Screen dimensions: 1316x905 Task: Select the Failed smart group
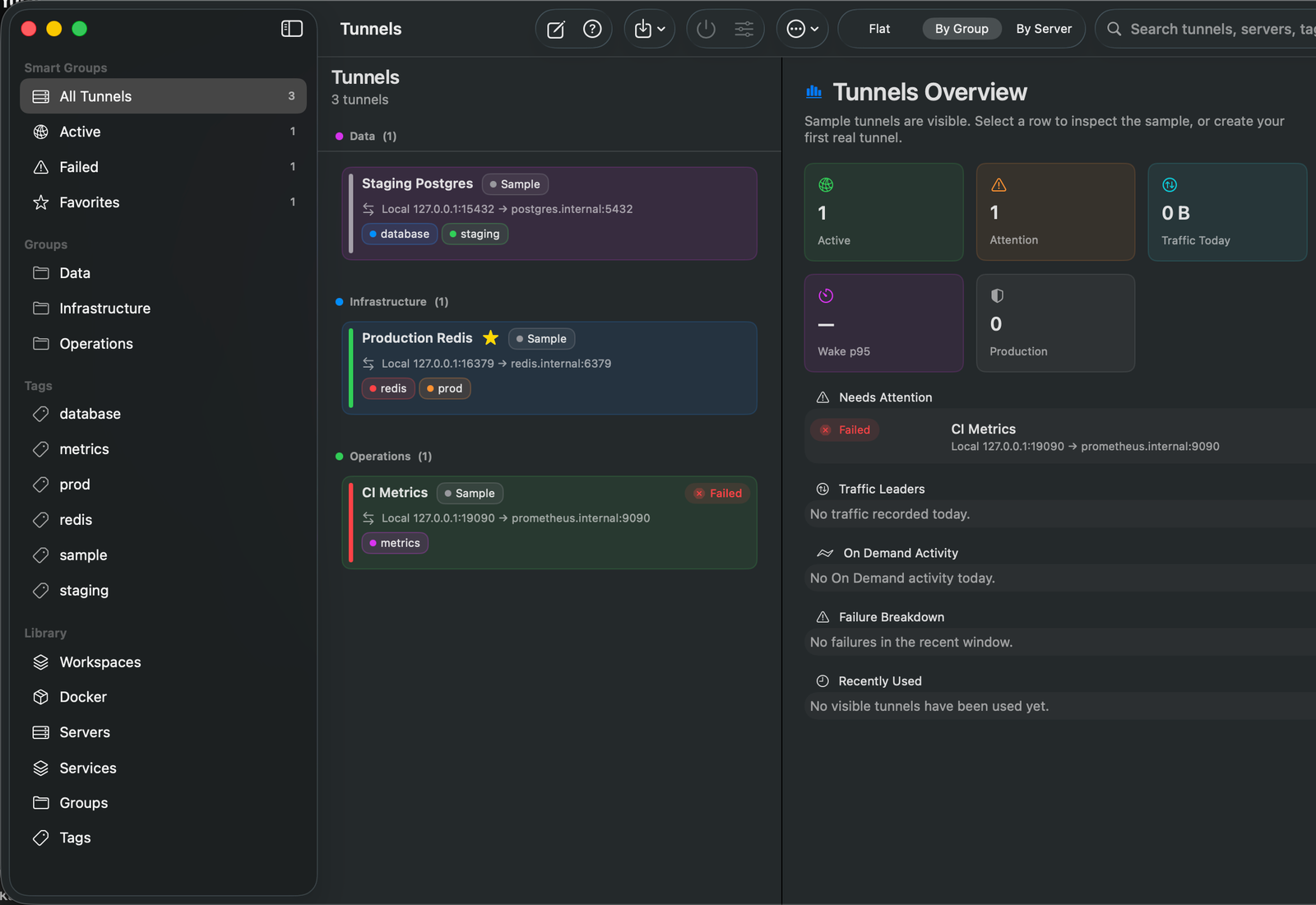[163, 167]
